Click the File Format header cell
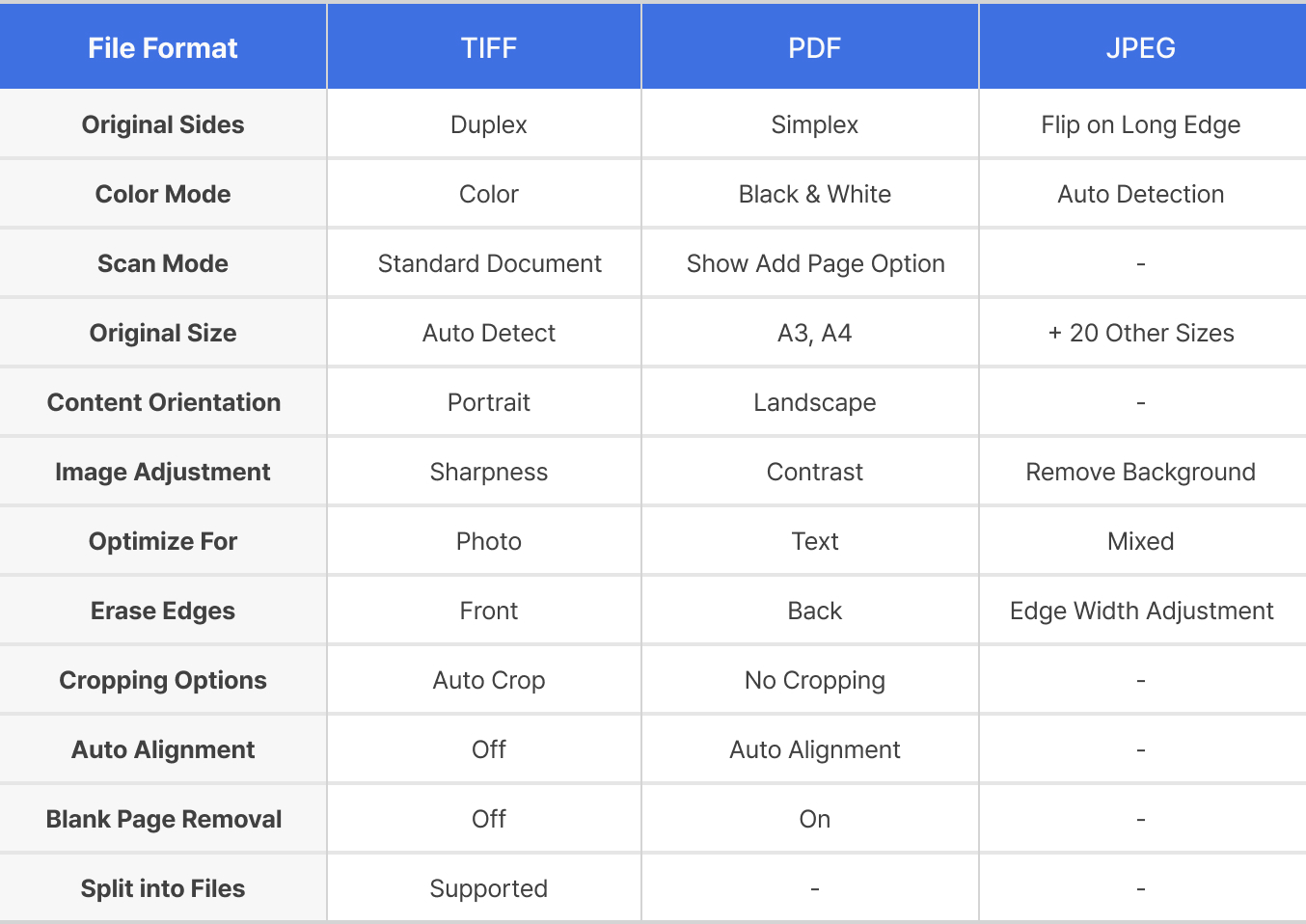The height and width of the screenshot is (924, 1306). click(163, 48)
